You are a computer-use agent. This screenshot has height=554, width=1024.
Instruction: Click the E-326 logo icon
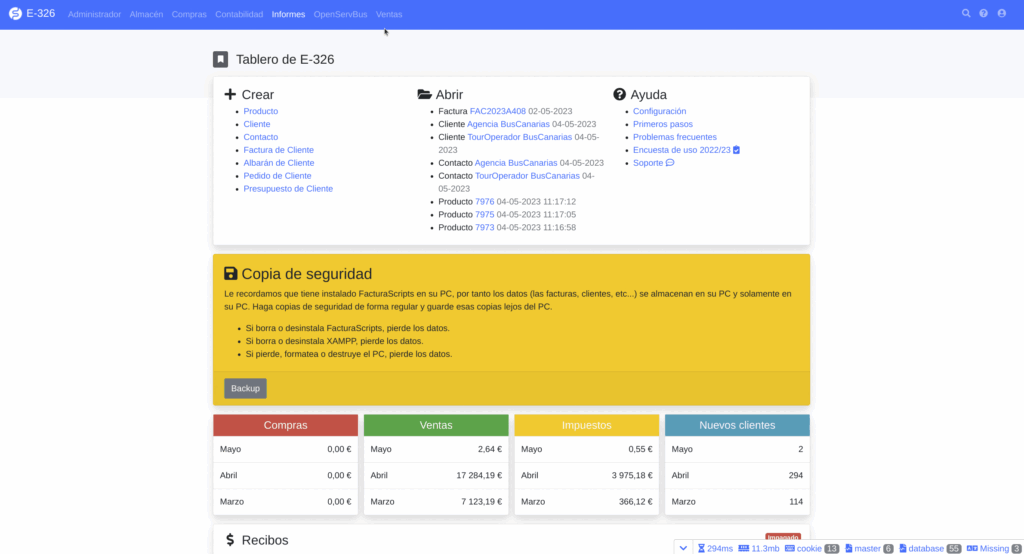pos(15,14)
